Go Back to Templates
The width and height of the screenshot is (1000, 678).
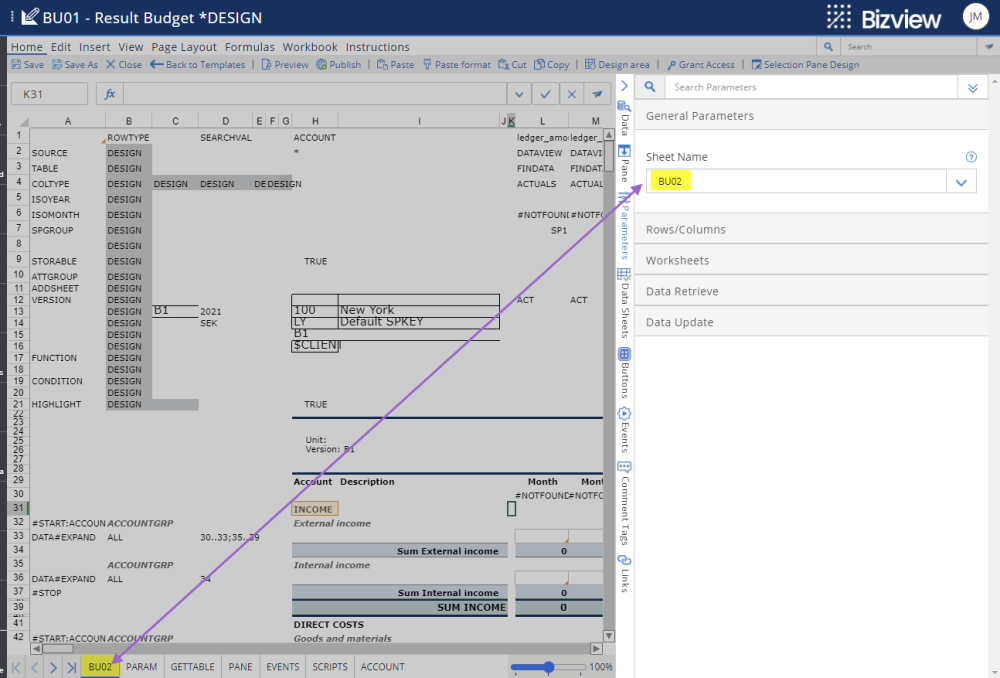(198, 64)
